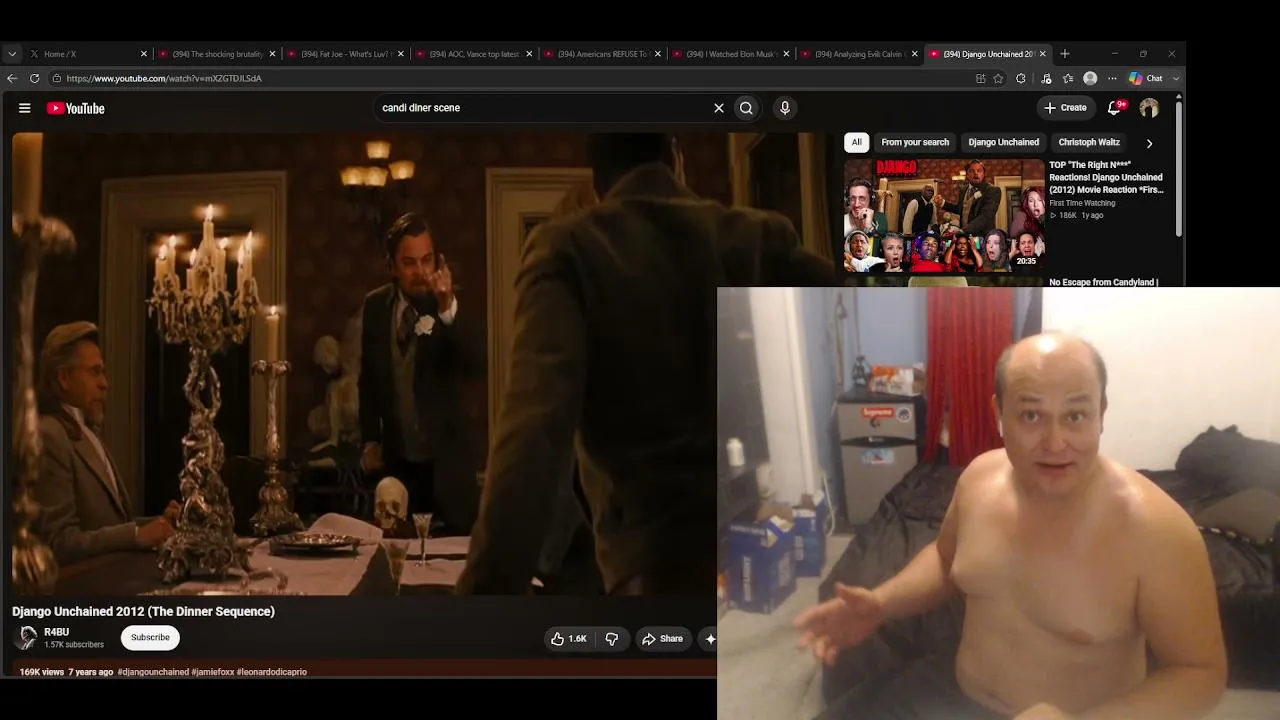The width and height of the screenshot is (1280, 720).
Task: Open the Movie Reaction video title link
Action: pyautogui.click(x=1106, y=177)
